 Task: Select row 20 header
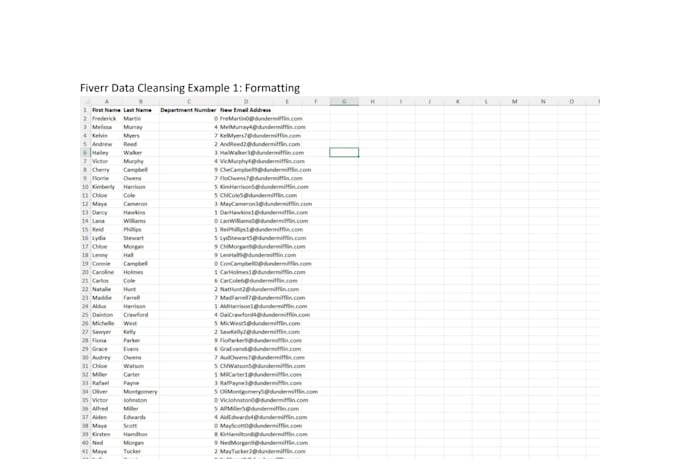click(85, 272)
